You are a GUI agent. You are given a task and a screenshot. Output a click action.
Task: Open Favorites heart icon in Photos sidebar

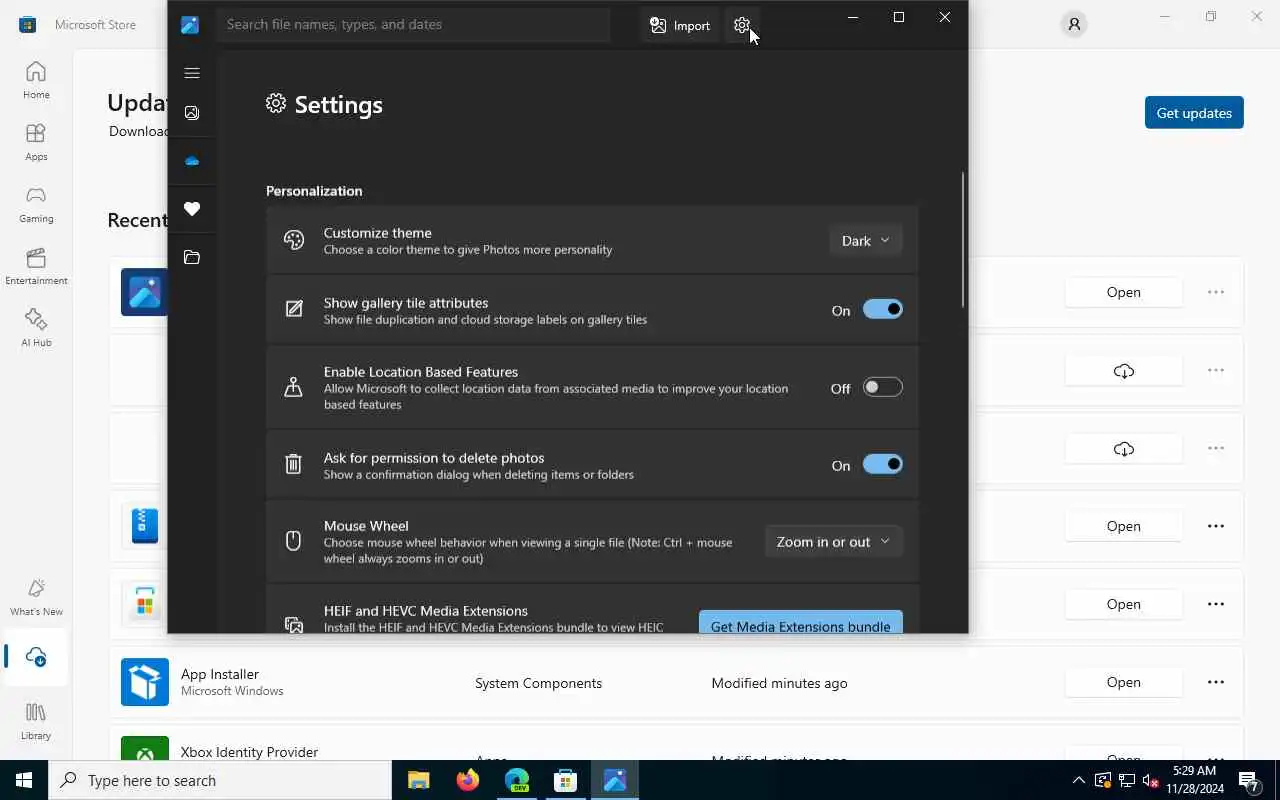(192, 209)
